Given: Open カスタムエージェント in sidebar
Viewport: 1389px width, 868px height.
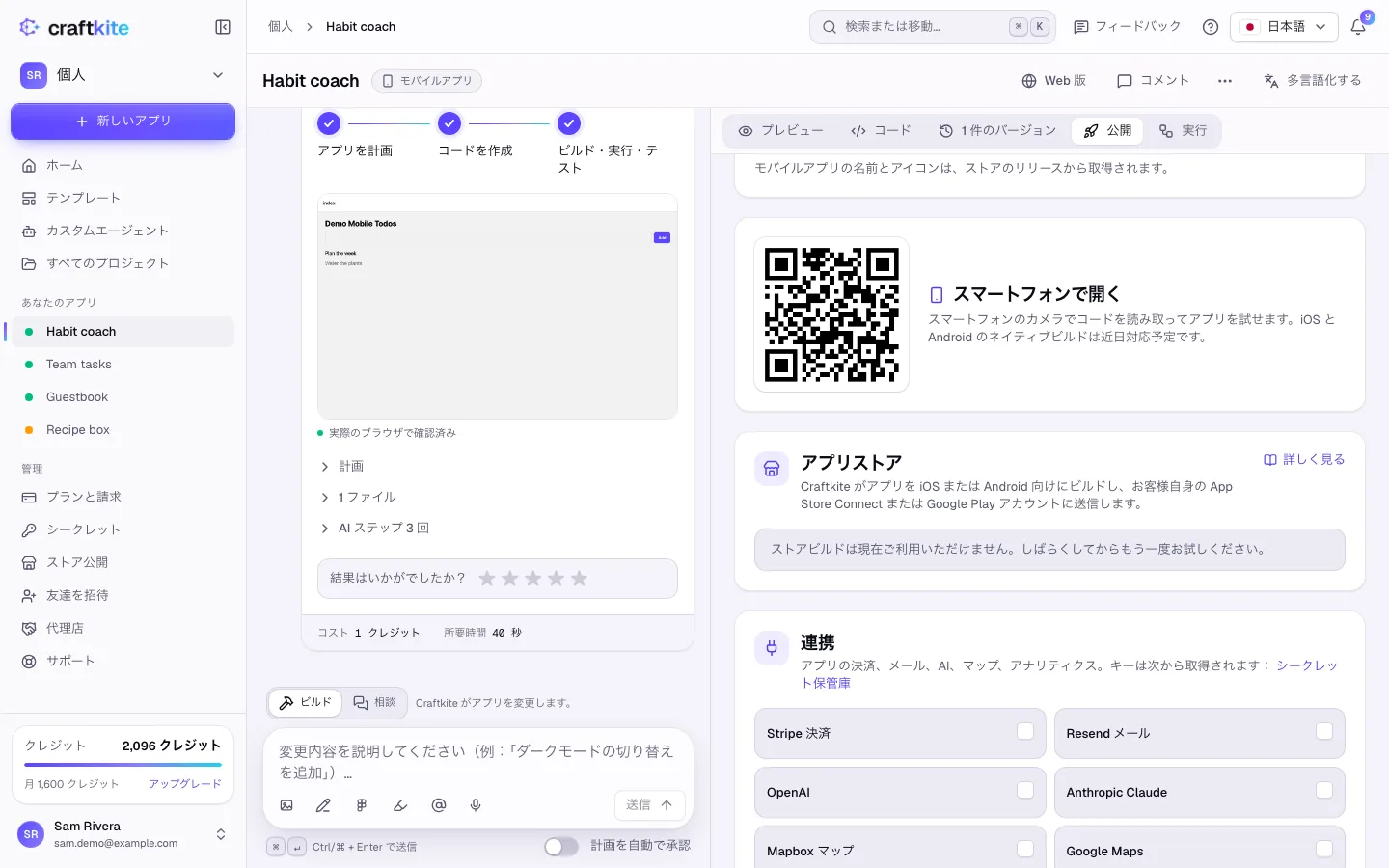Looking at the screenshot, I should [x=123, y=231].
